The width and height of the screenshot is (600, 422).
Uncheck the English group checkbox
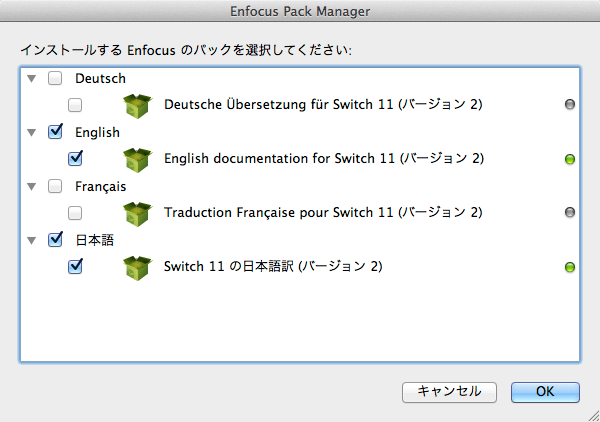click(x=55, y=132)
